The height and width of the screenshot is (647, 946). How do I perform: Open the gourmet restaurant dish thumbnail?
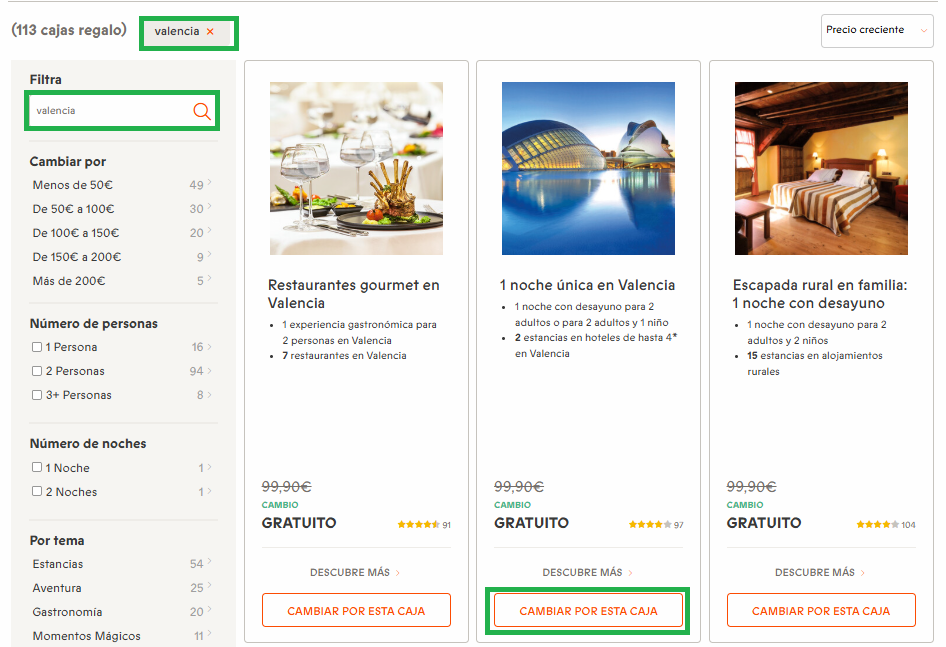(356, 168)
